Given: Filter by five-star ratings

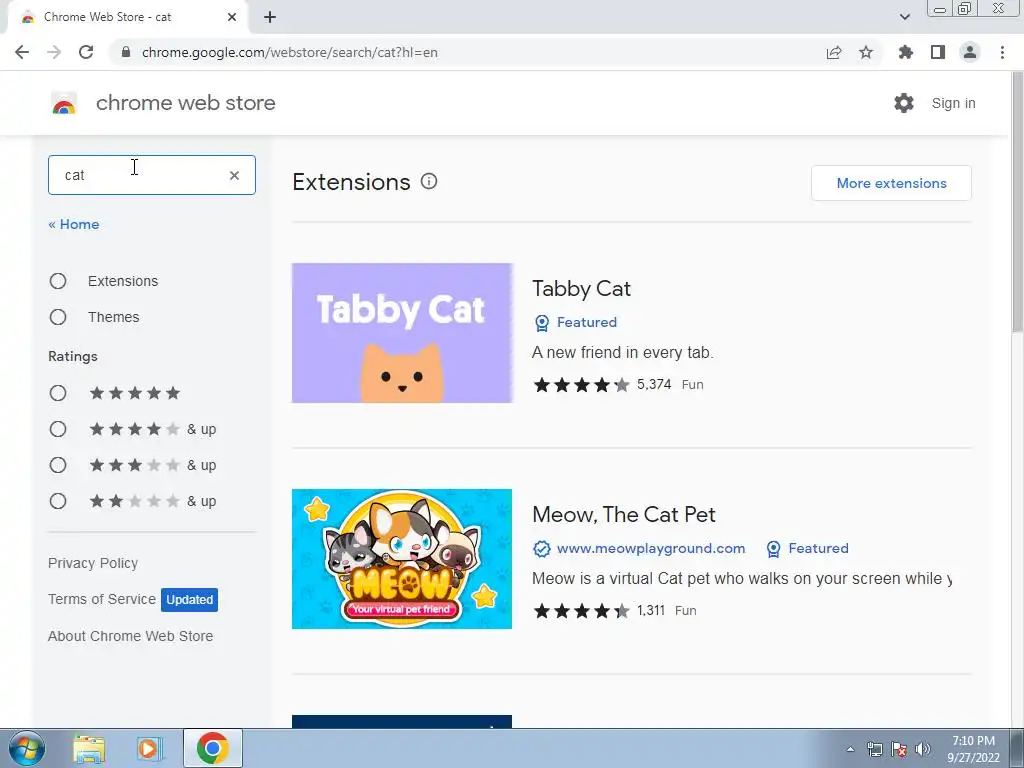Looking at the screenshot, I should coord(58,393).
